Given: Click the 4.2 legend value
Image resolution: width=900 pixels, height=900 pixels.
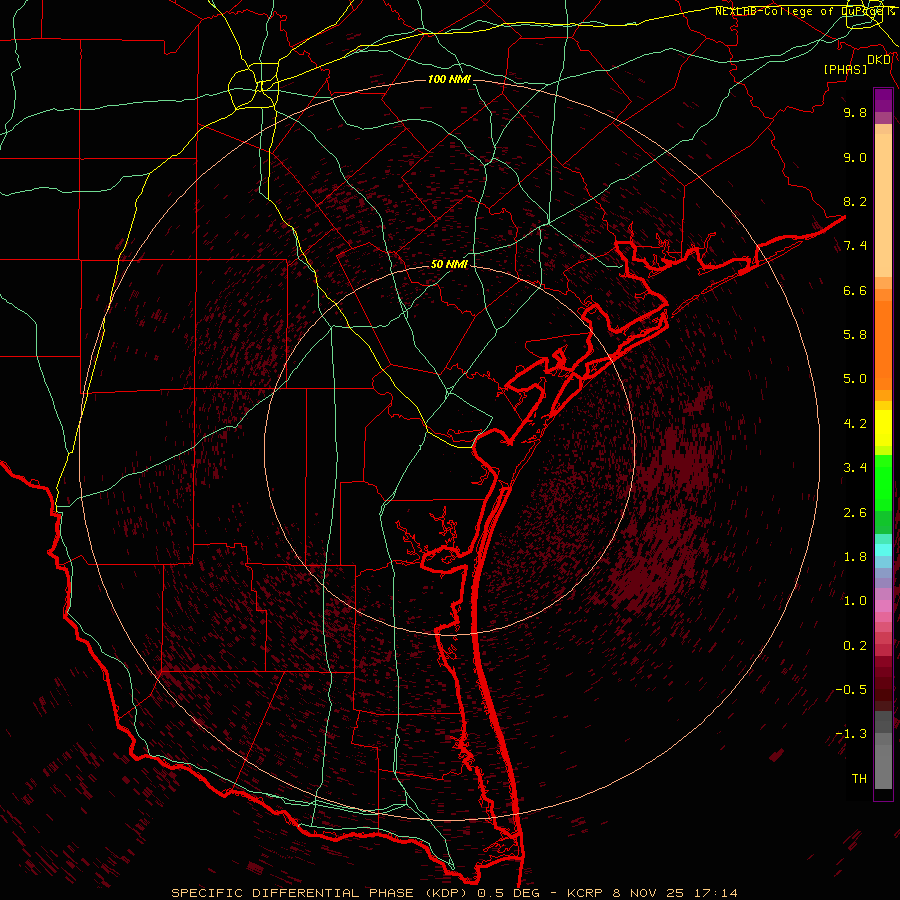Looking at the screenshot, I should (855, 424).
